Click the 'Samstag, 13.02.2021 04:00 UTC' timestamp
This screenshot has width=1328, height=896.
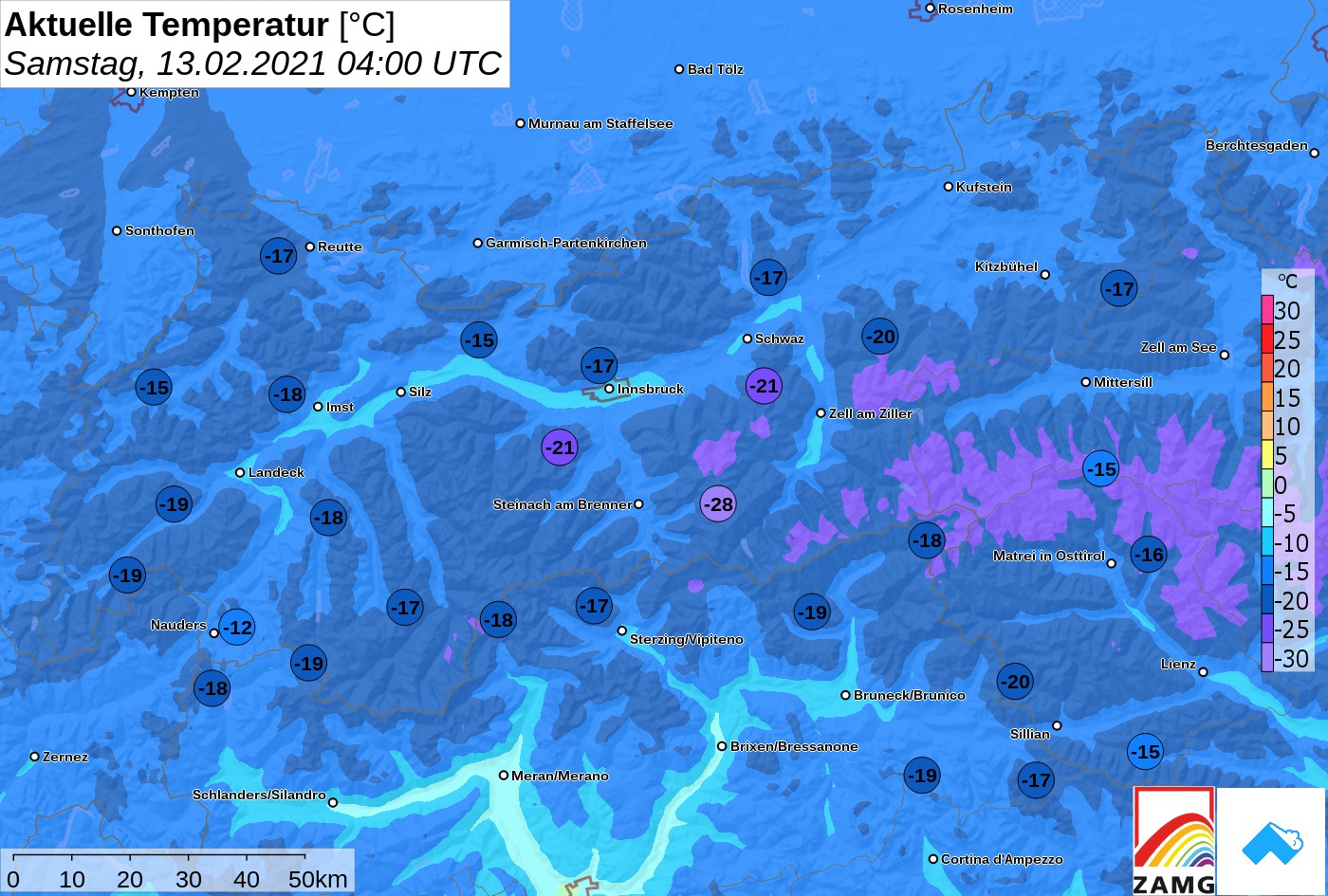[x=252, y=64]
